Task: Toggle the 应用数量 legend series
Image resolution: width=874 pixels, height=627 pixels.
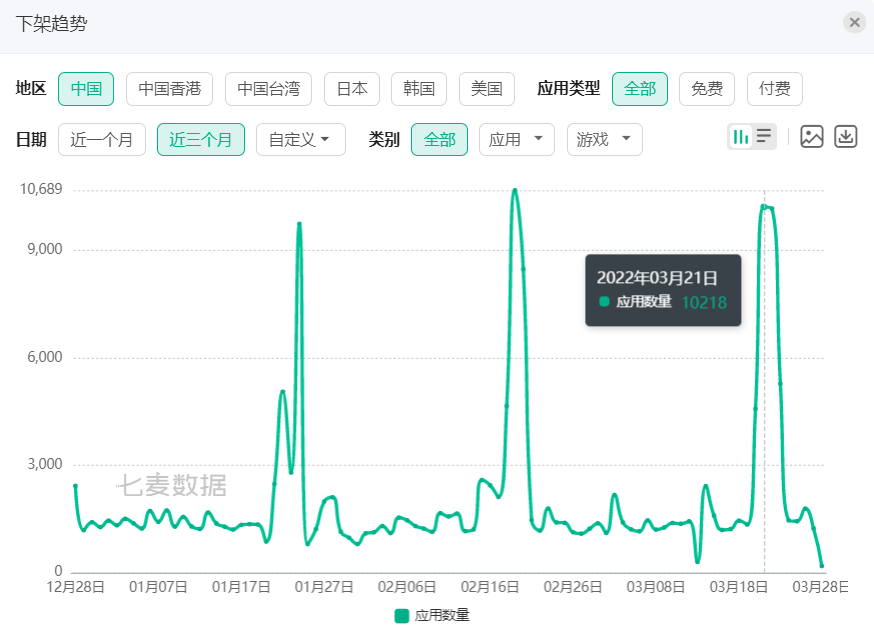Action: pos(433,615)
